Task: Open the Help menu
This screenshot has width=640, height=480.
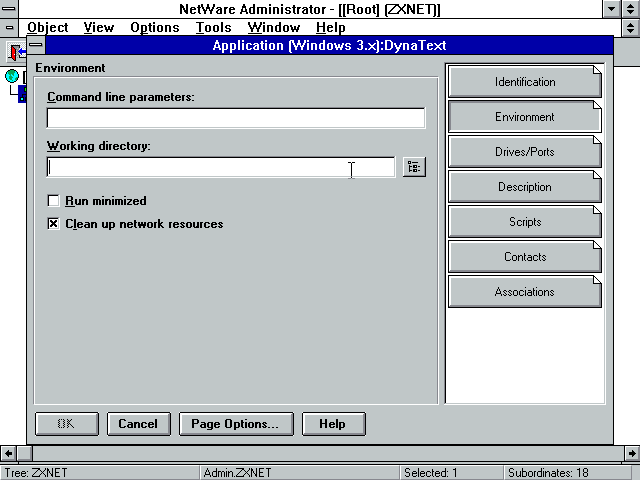Action: tap(331, 27)
